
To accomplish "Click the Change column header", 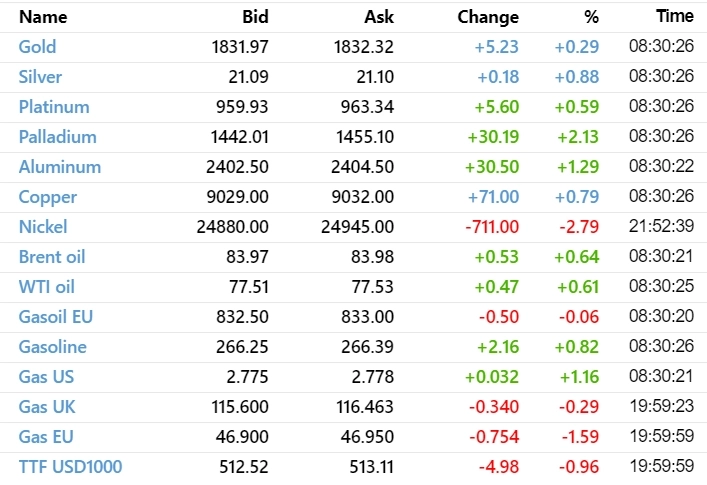I will (x=488, y=17).
